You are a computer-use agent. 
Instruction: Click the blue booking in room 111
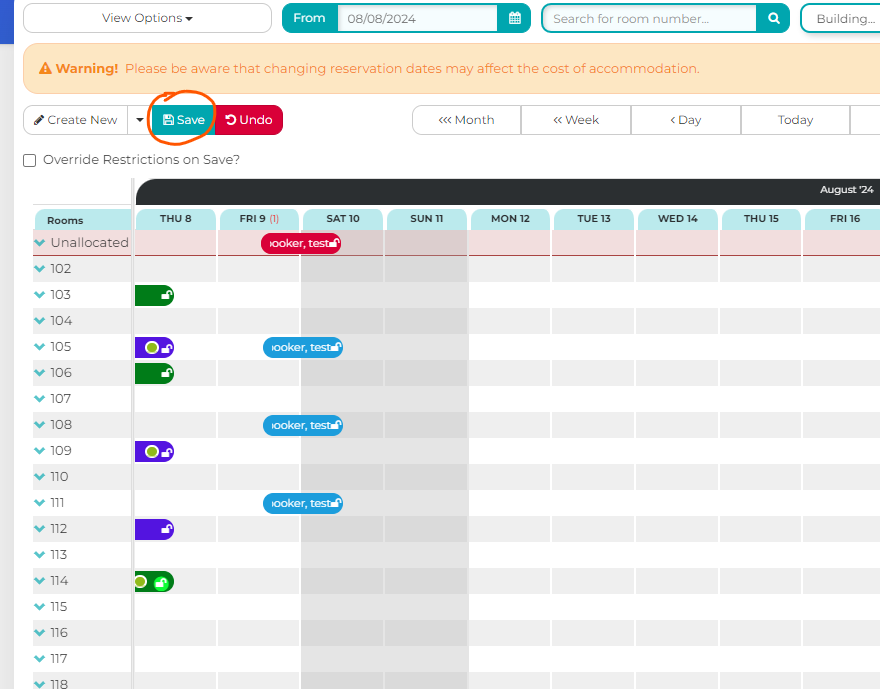[x=303, y=503]
